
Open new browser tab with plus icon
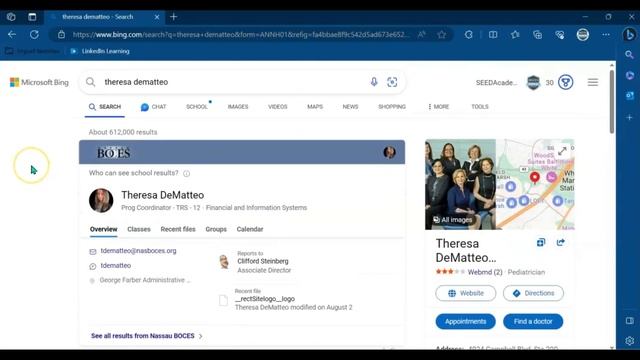[174, 17]
